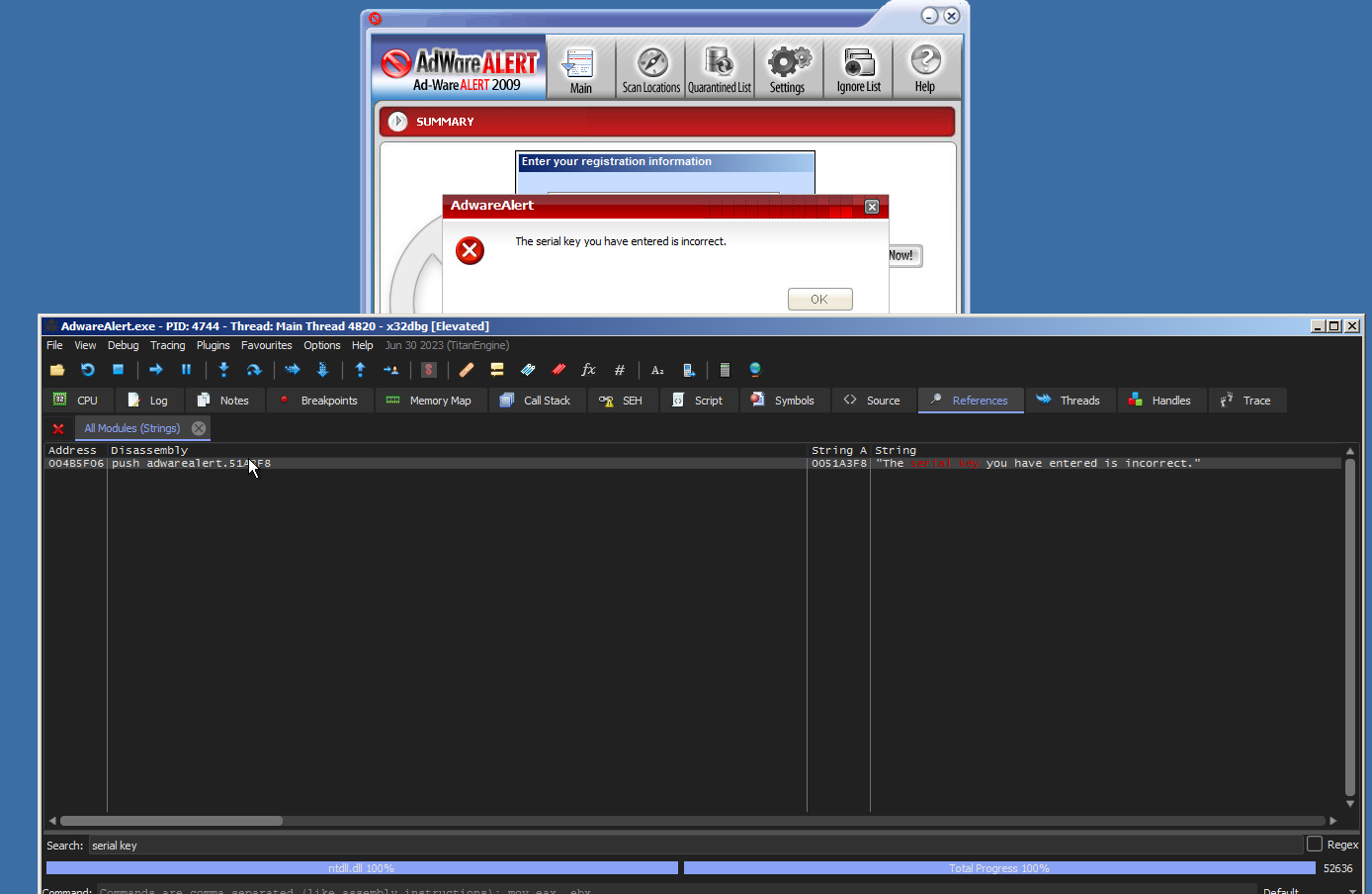Open labels with the blue tags icon
Screen dimensions: 1372x894
pos(528,370)
